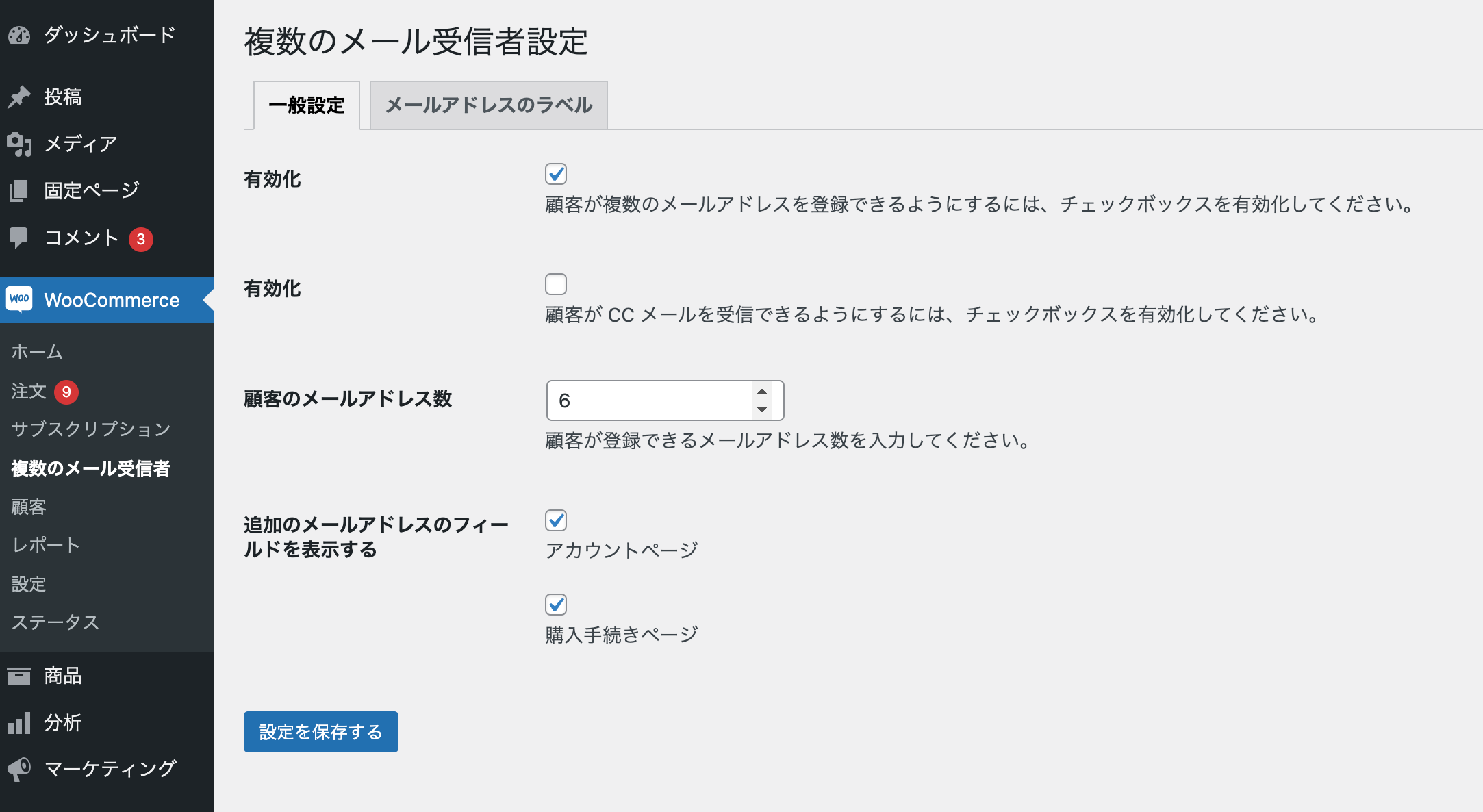Enable the CC メール checkbox
This screenshot has width=1483, height=812.
coord(556,284)
